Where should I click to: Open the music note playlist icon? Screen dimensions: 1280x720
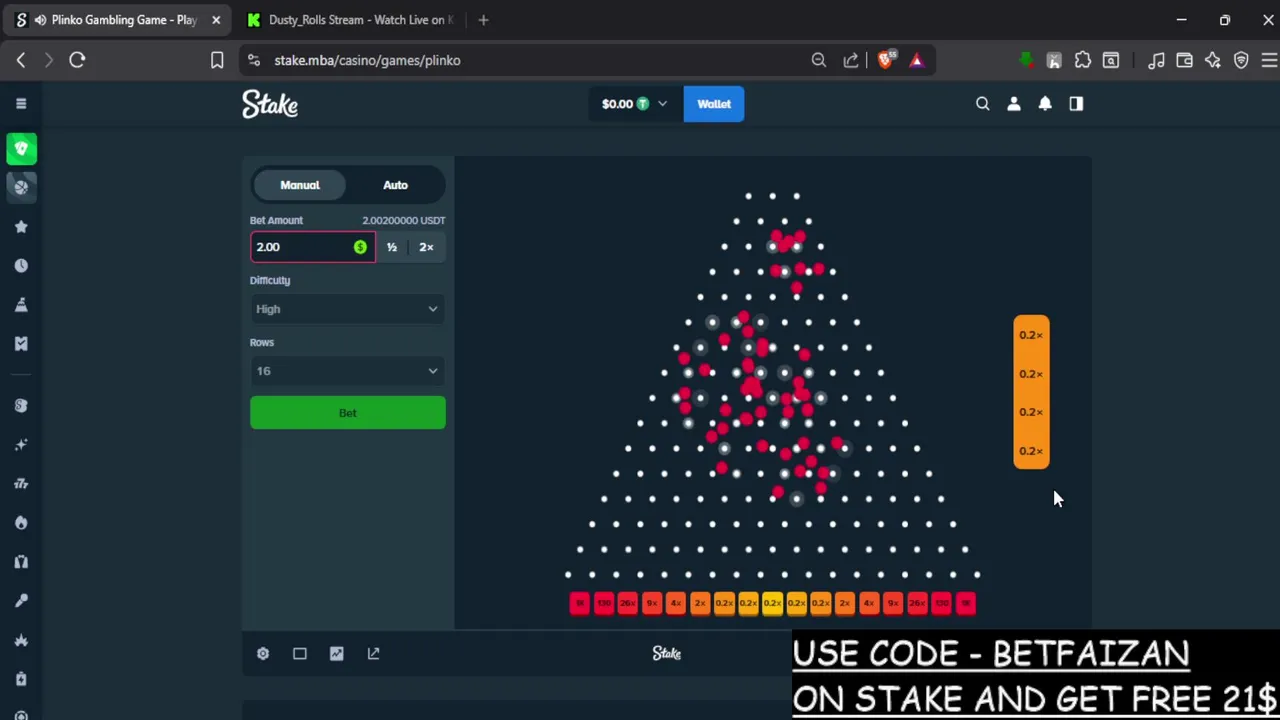1156,60
